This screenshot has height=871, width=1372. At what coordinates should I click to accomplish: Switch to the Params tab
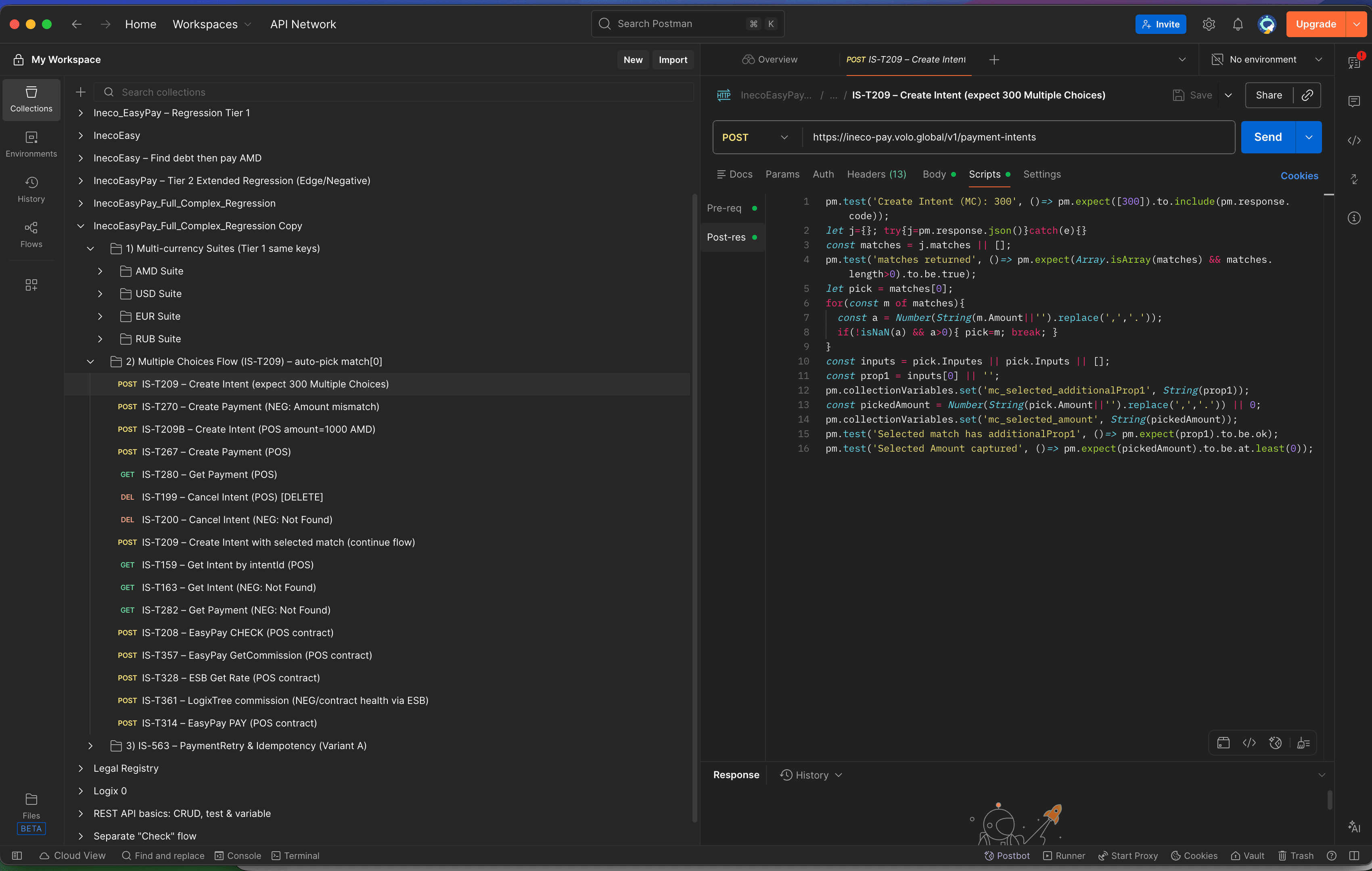[782, 174]
